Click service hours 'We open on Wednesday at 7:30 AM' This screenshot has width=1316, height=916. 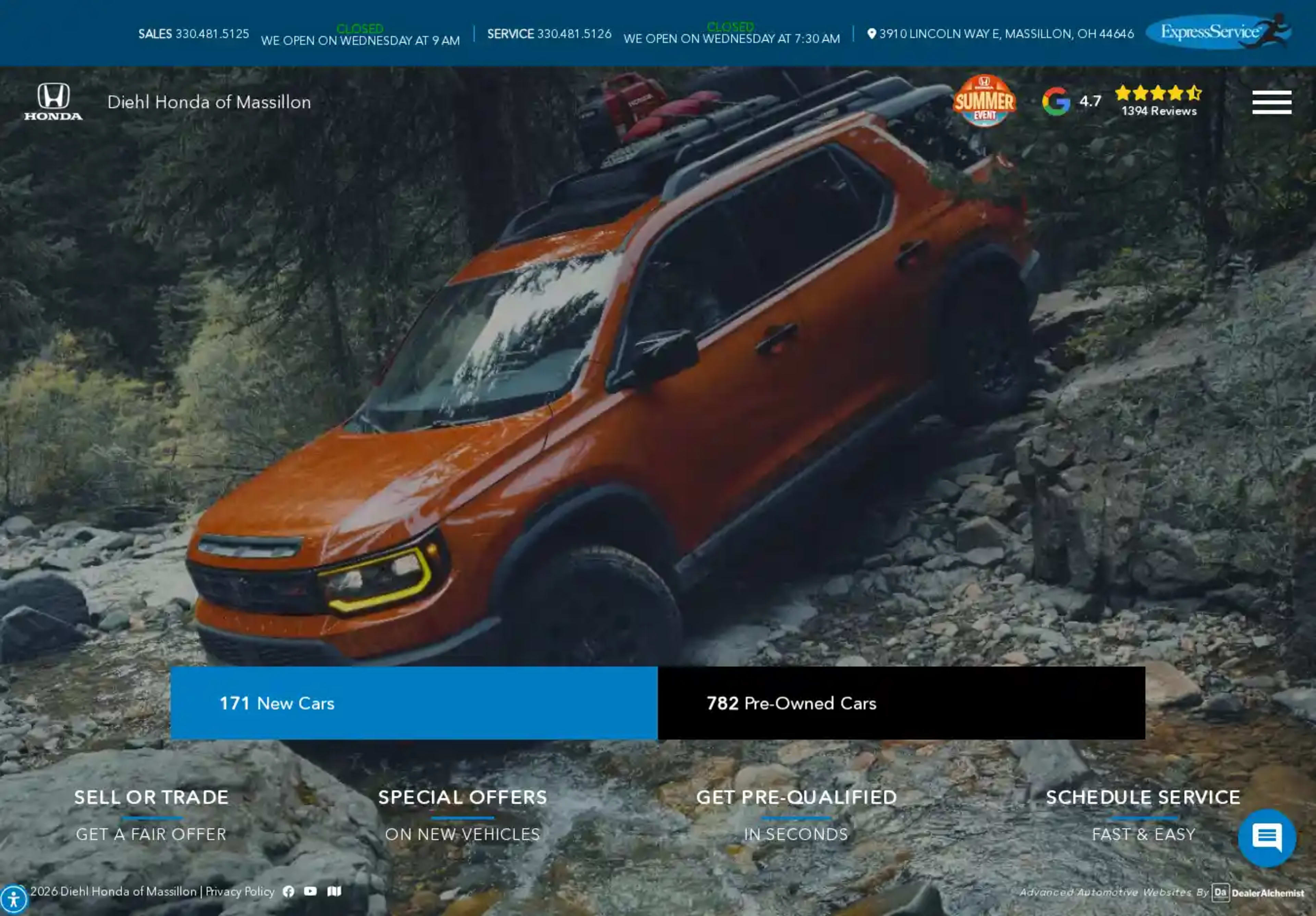731,38
